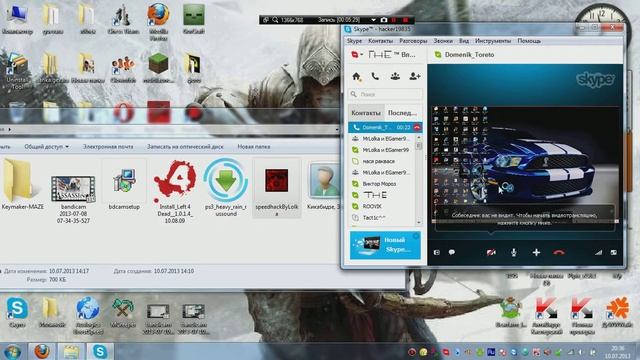Click the Bandicam camera screenshot icon

tap(384, 20)
